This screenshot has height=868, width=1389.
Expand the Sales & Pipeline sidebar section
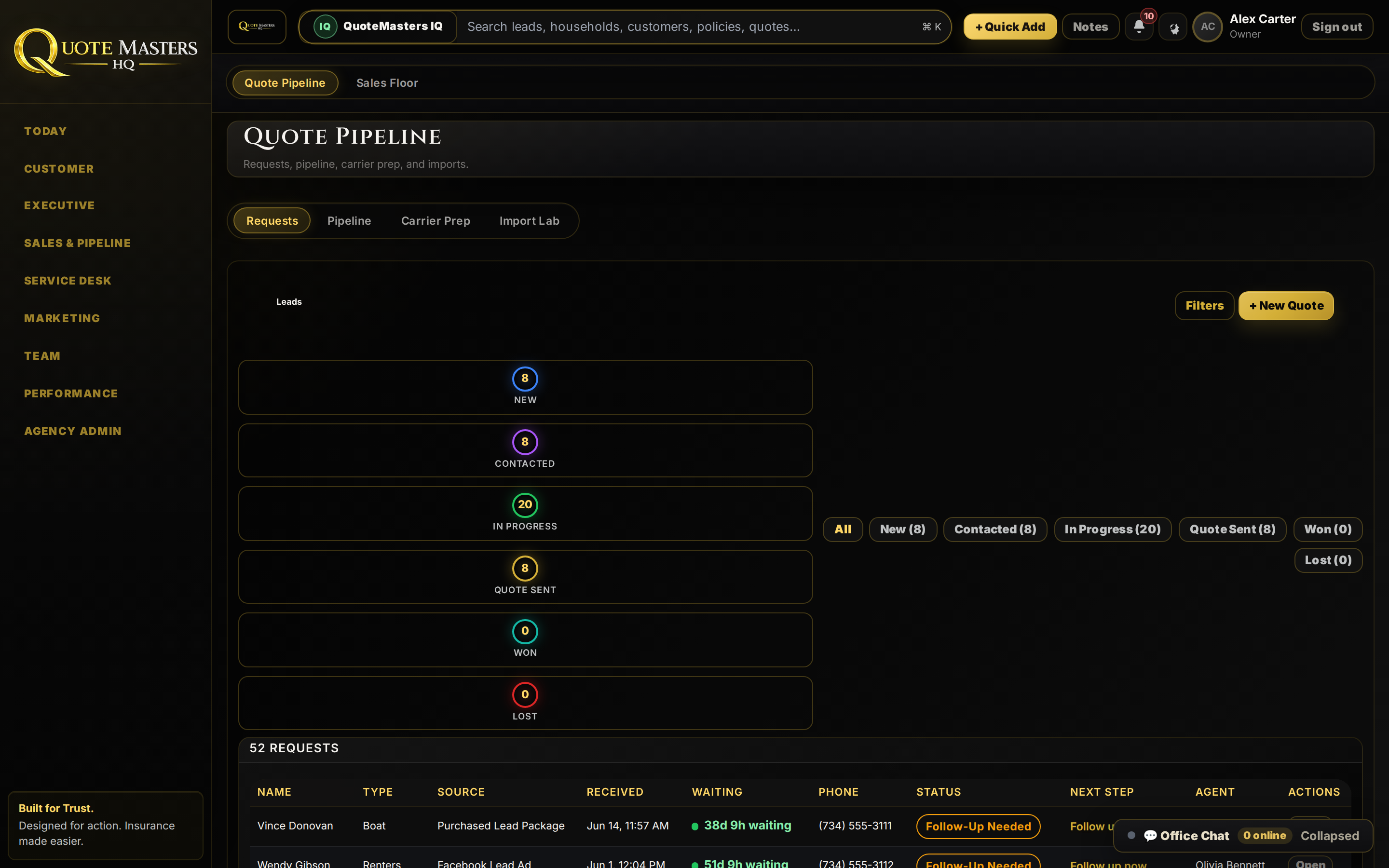78,243
